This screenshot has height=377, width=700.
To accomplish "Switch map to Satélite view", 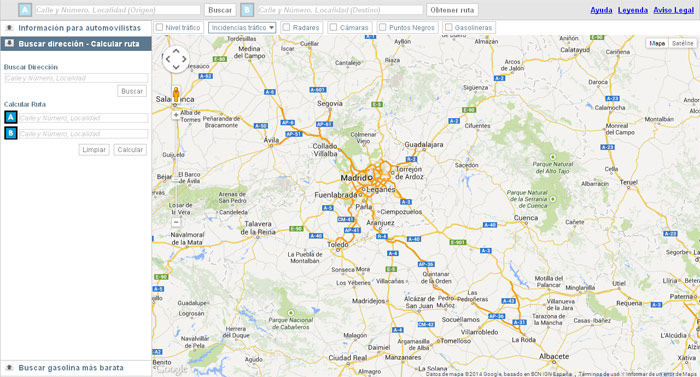I will click(683, 43).
